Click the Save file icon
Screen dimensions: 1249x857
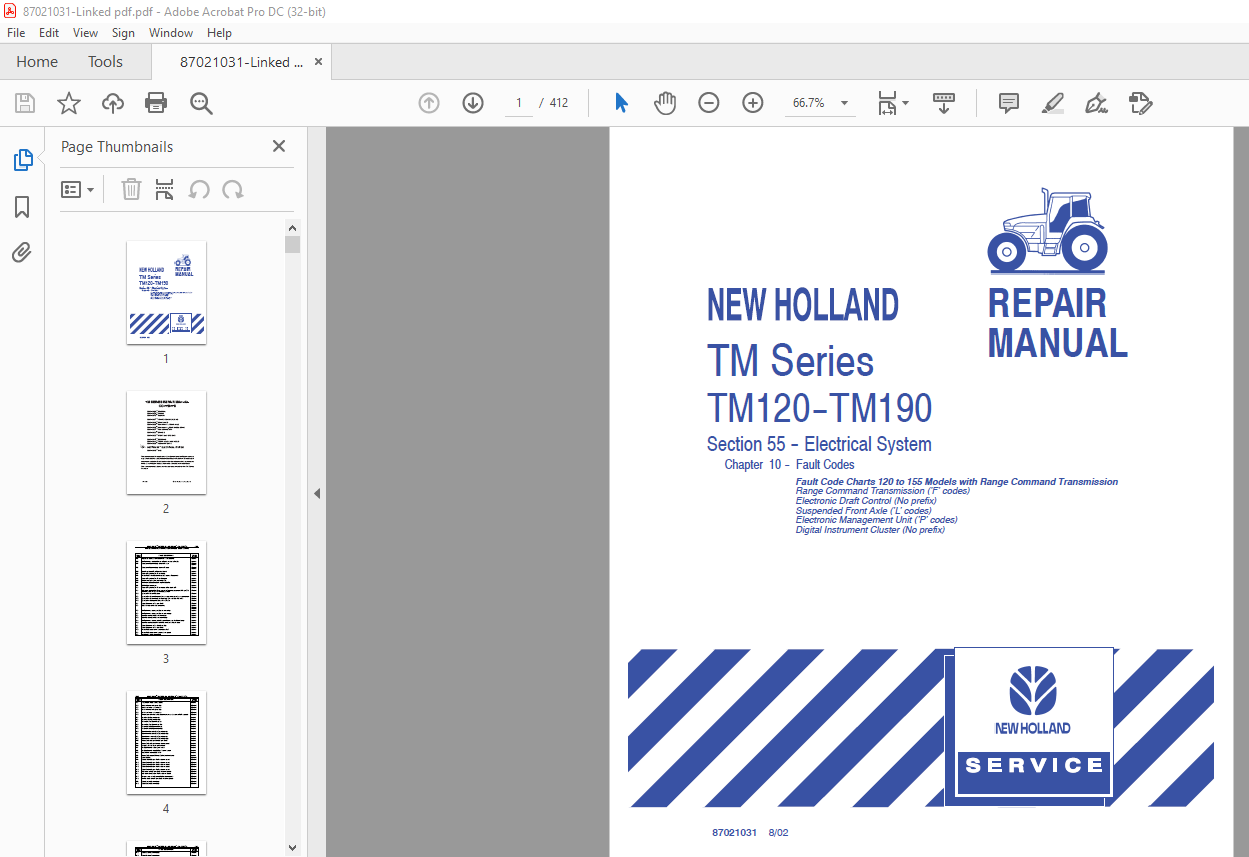pos(25,103)
